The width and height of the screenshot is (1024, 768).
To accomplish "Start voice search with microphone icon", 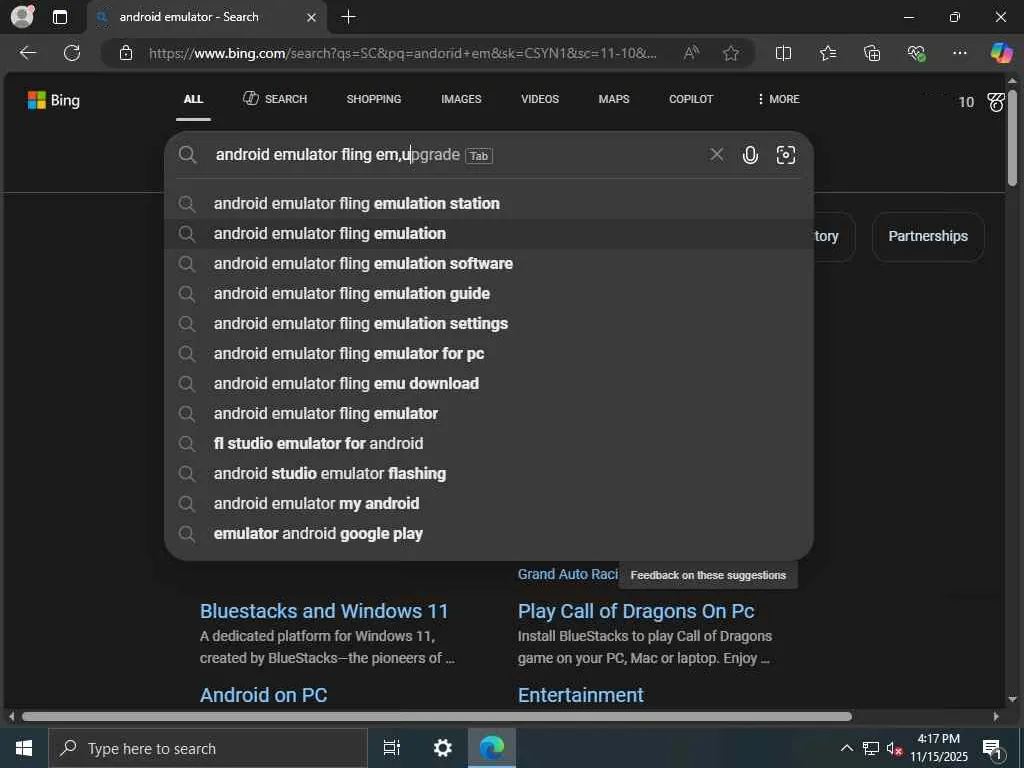I will (750, 155).
